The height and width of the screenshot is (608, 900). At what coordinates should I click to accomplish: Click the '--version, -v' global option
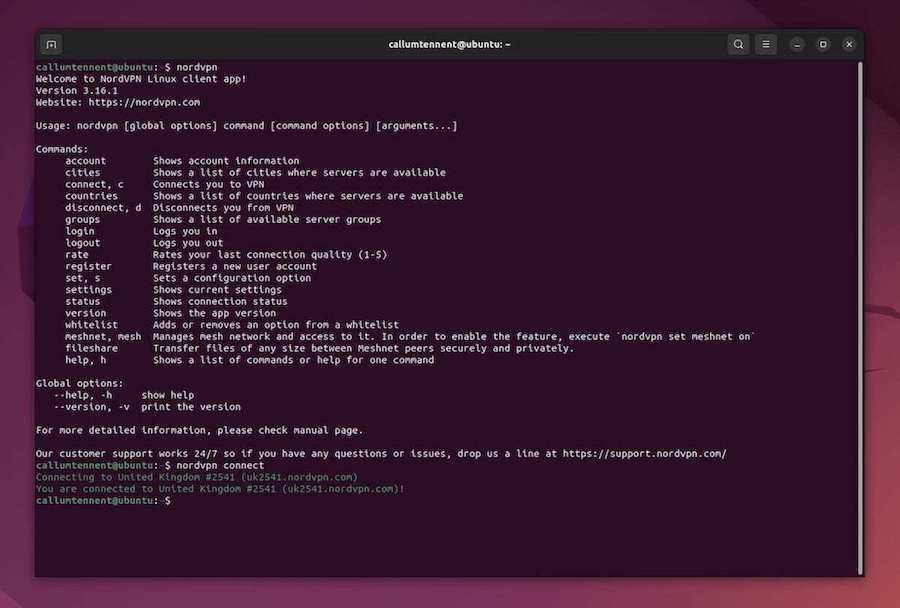pyautogui.click(x=91, y=406)
